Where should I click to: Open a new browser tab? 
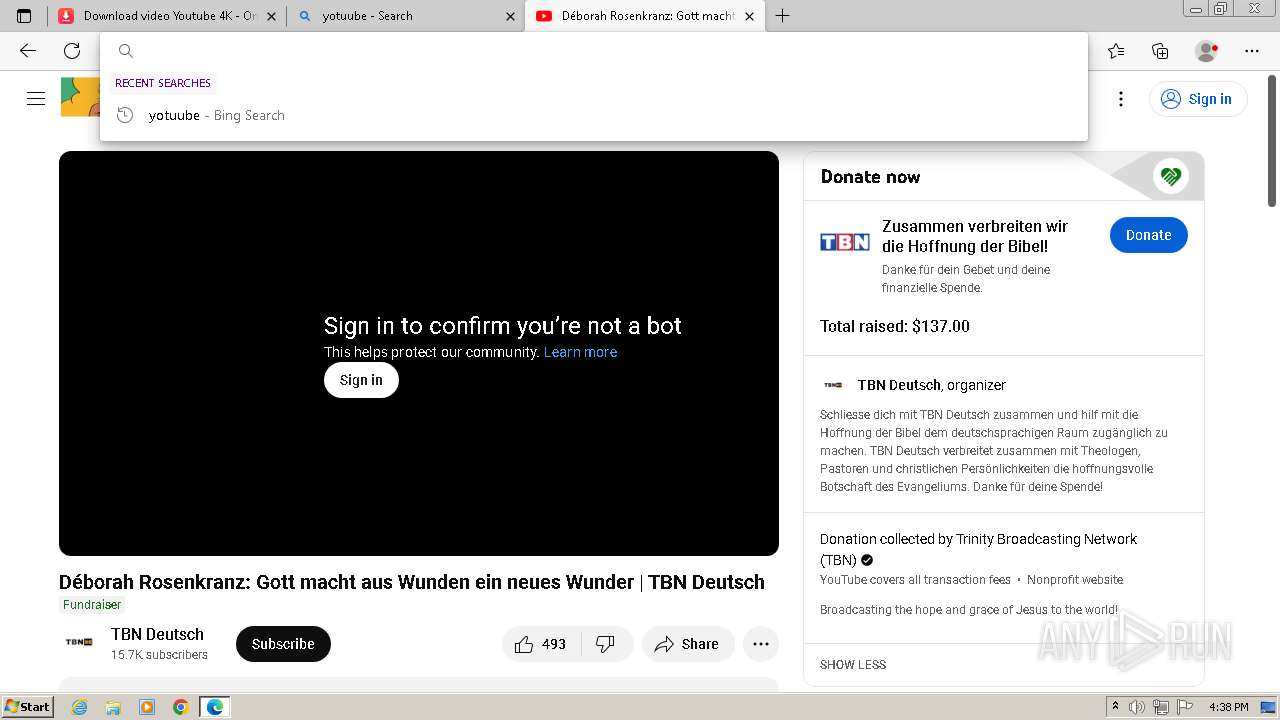click(x=782, y=16)
